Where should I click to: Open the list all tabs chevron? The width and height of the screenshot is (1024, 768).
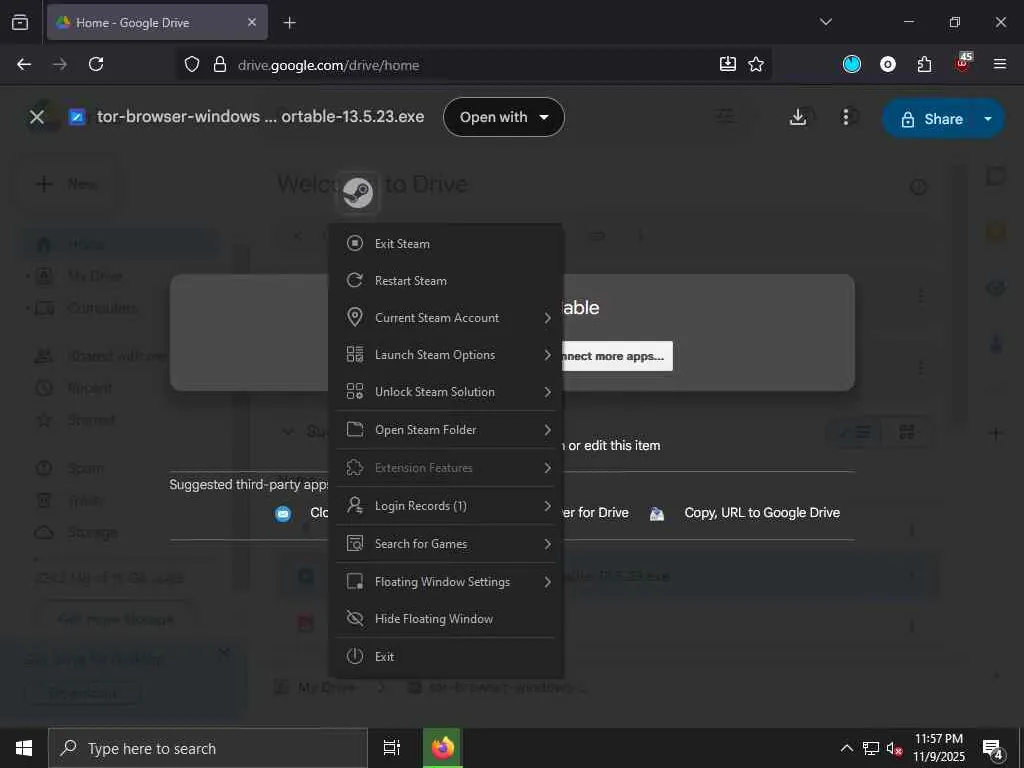pyautogui.click(x=825, y=22)
